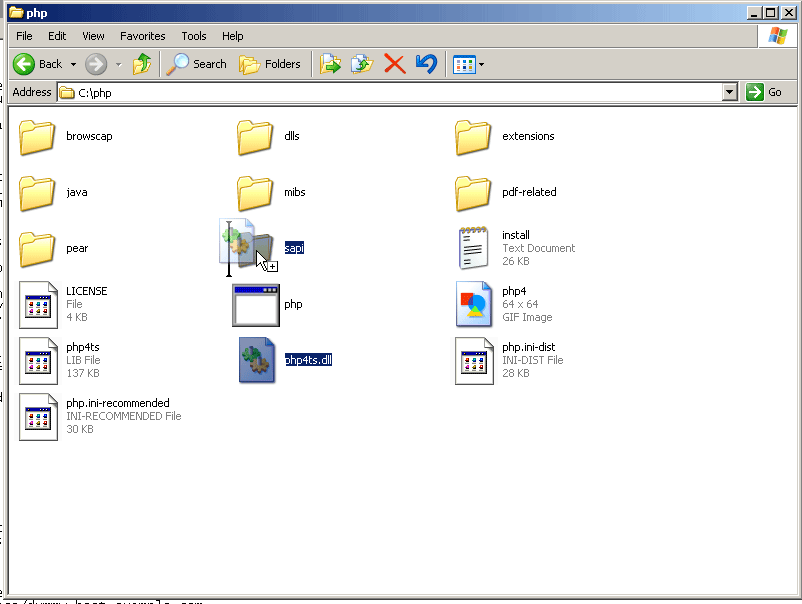This screenshot has height=604, width=802.
Task: Click the LICENSE file name
Action: [86, 291]
